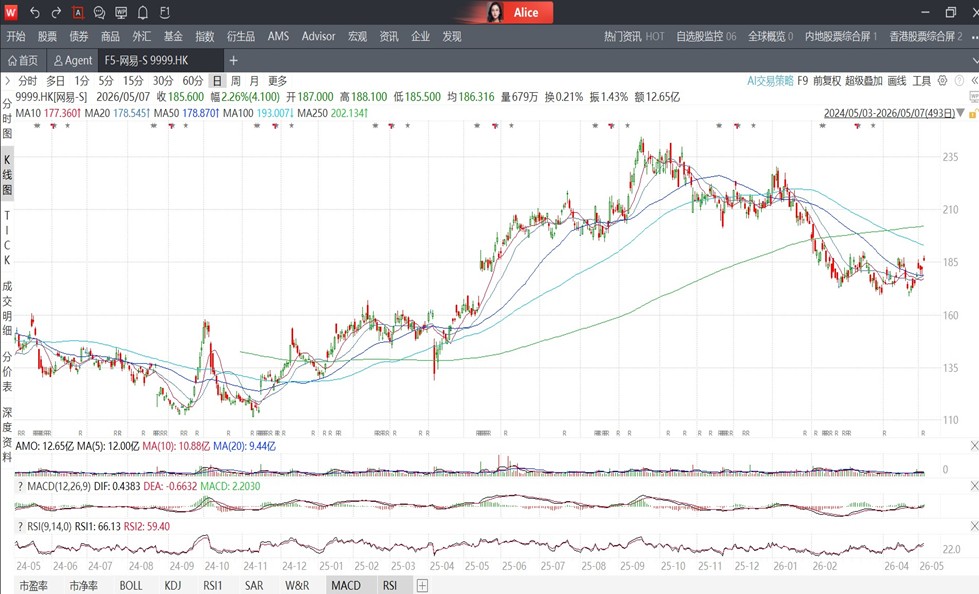Open the date range dropdown triangle
The width and height of the screenshot is (979, 594).
pos(962,113)
